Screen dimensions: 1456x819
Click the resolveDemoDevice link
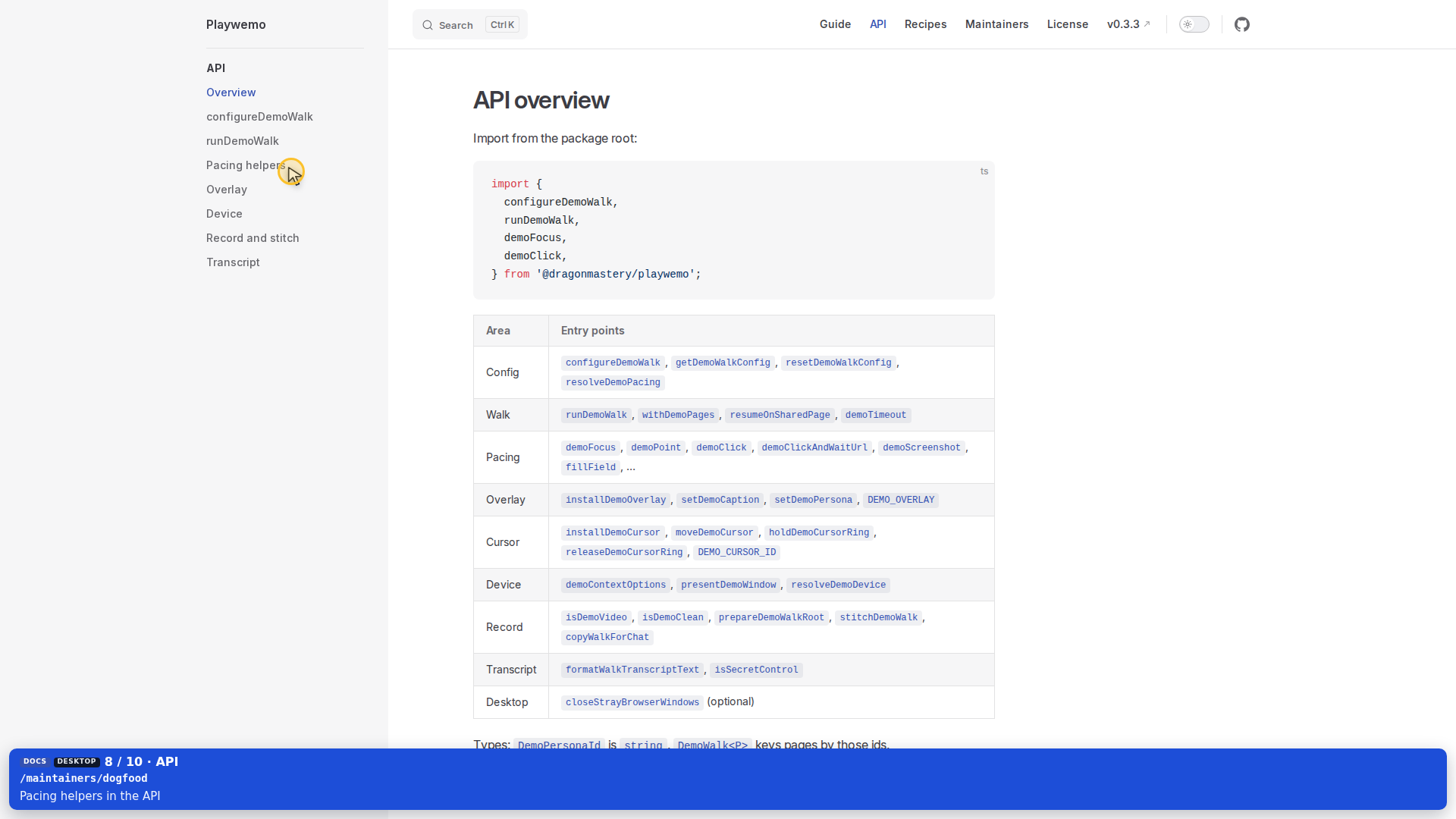(839, 585)
